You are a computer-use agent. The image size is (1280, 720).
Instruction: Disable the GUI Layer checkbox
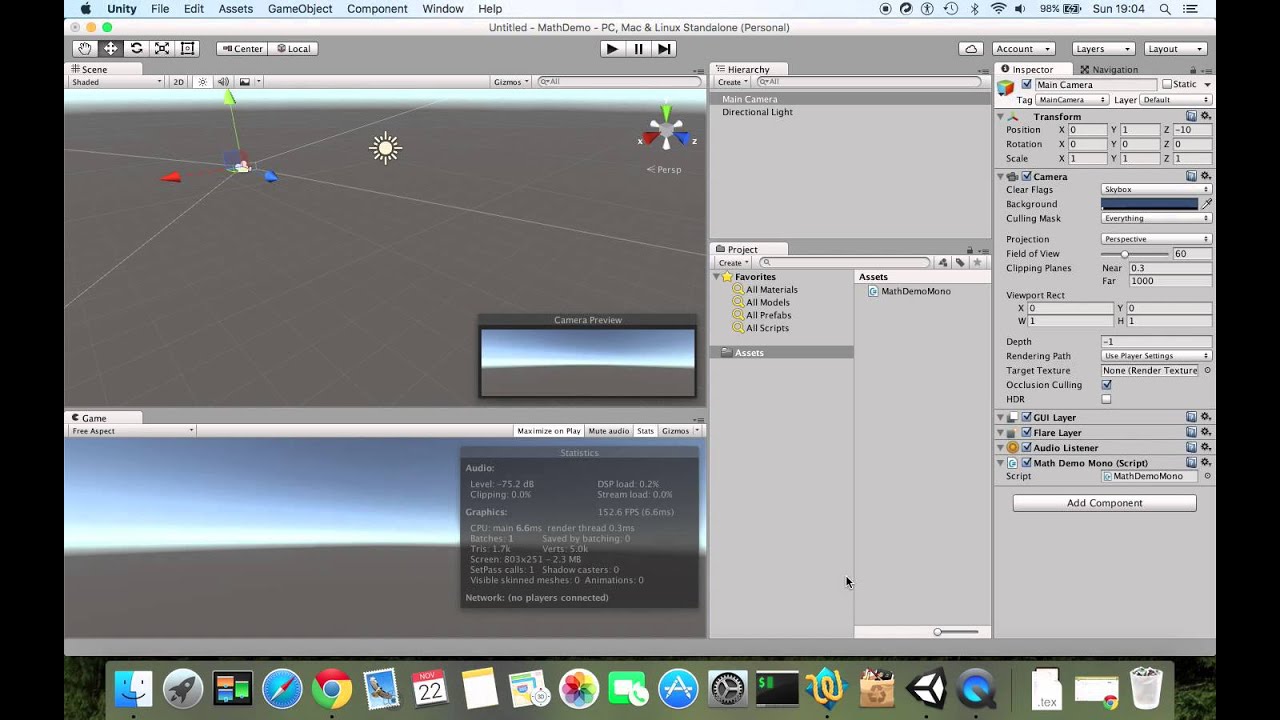[1026, 417]
